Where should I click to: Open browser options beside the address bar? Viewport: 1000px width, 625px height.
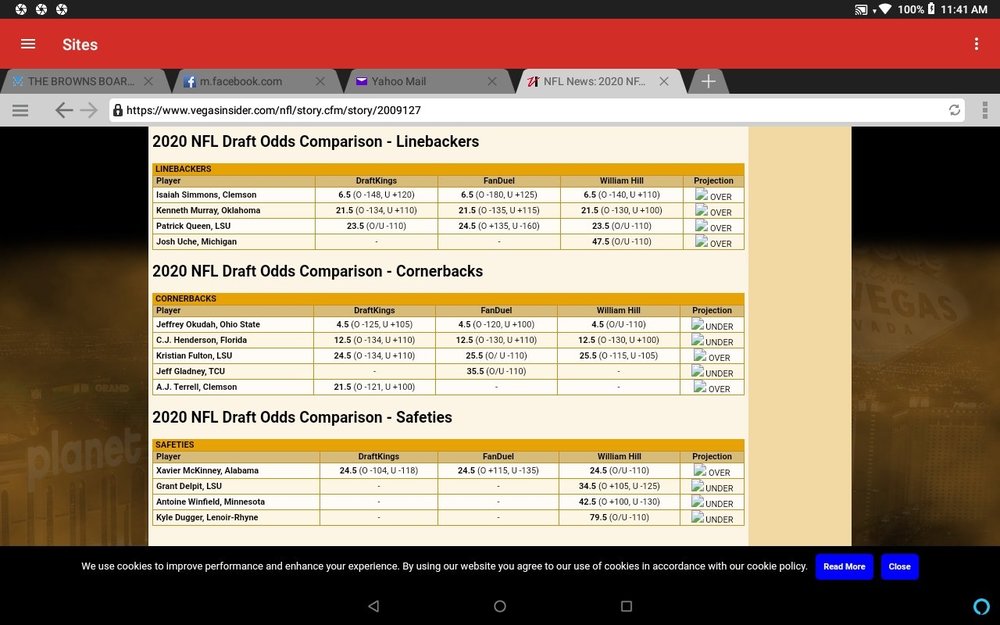(x=985, y=110)
